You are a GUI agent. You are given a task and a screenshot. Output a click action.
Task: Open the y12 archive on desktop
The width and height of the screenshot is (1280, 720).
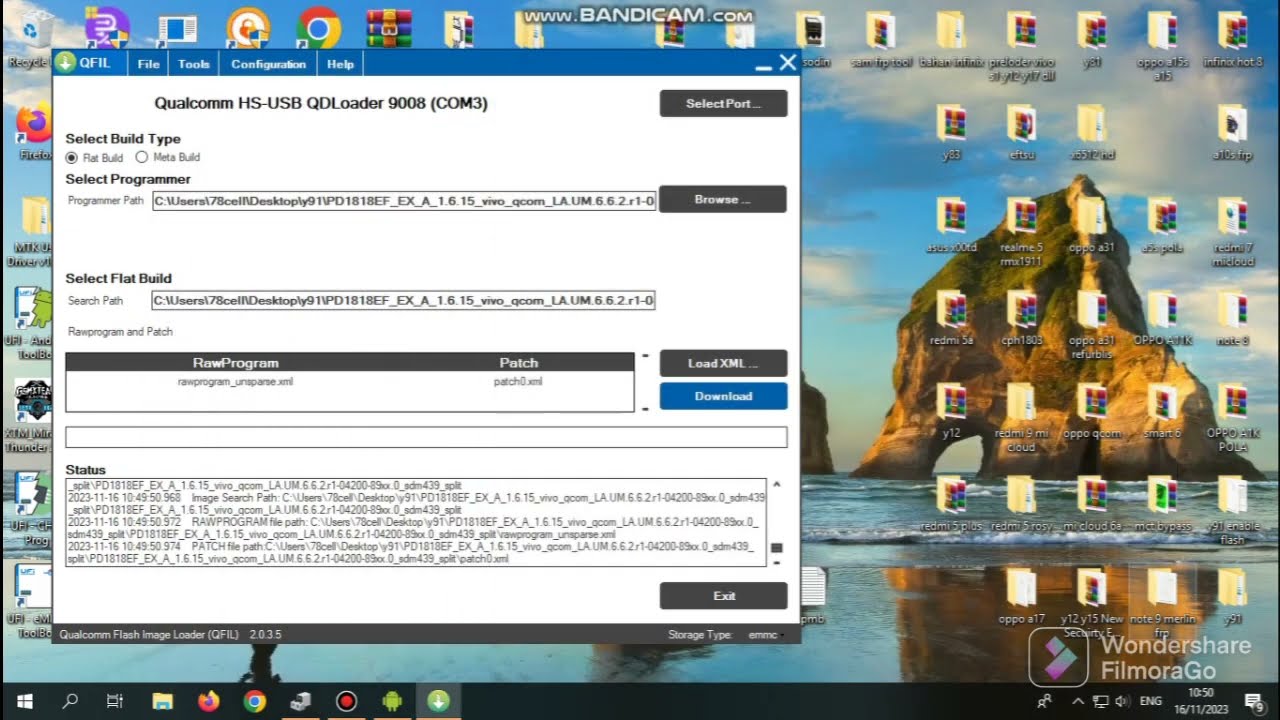click(x=951, y=412)
